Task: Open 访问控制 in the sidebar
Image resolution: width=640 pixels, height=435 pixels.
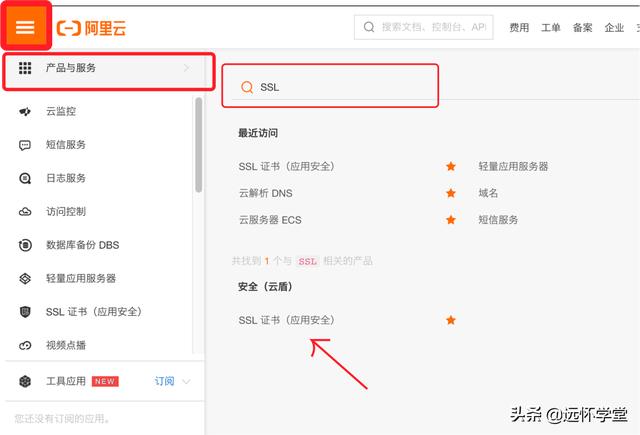Action: coord(66,212)
